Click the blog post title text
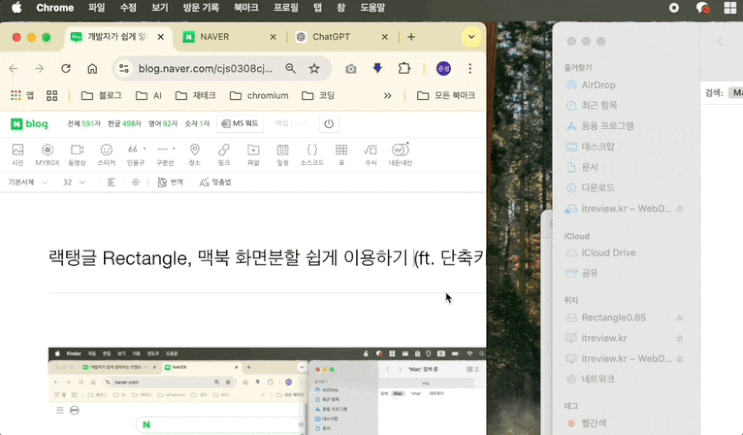 (x=266, y=258)
